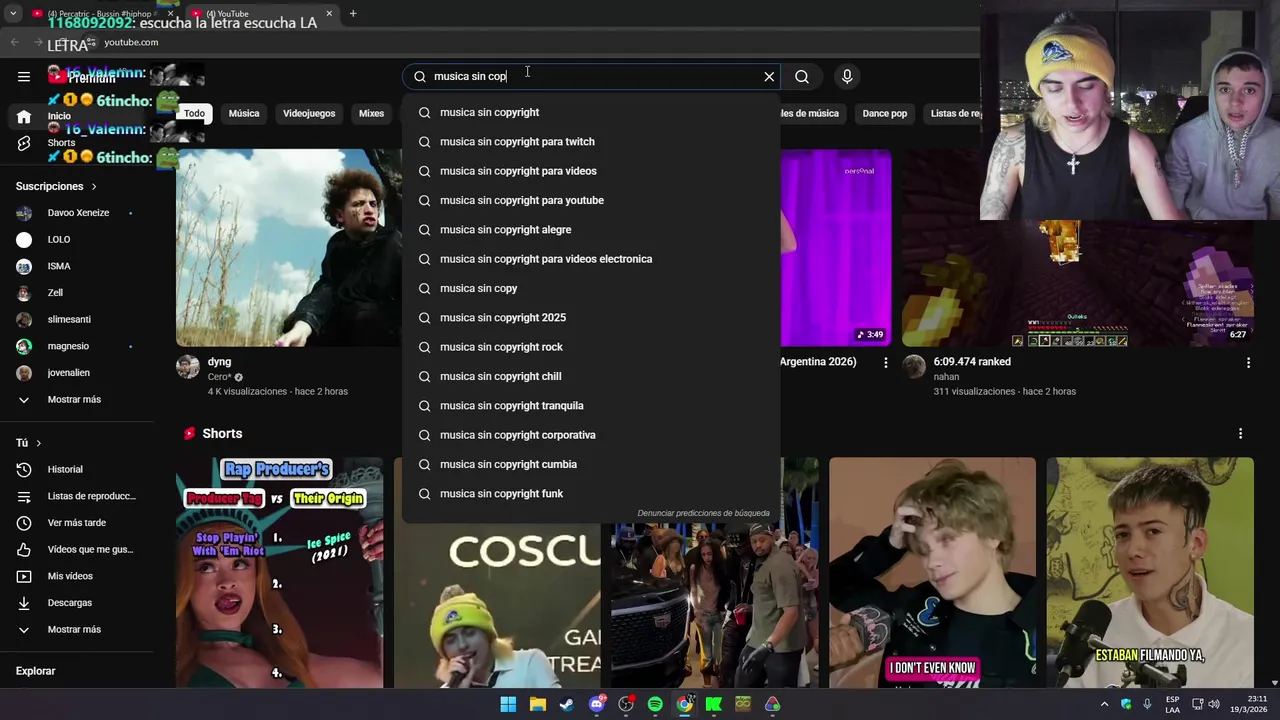
Task: Open Videos que me gustan in sidebar
Action: coord(76,549)
